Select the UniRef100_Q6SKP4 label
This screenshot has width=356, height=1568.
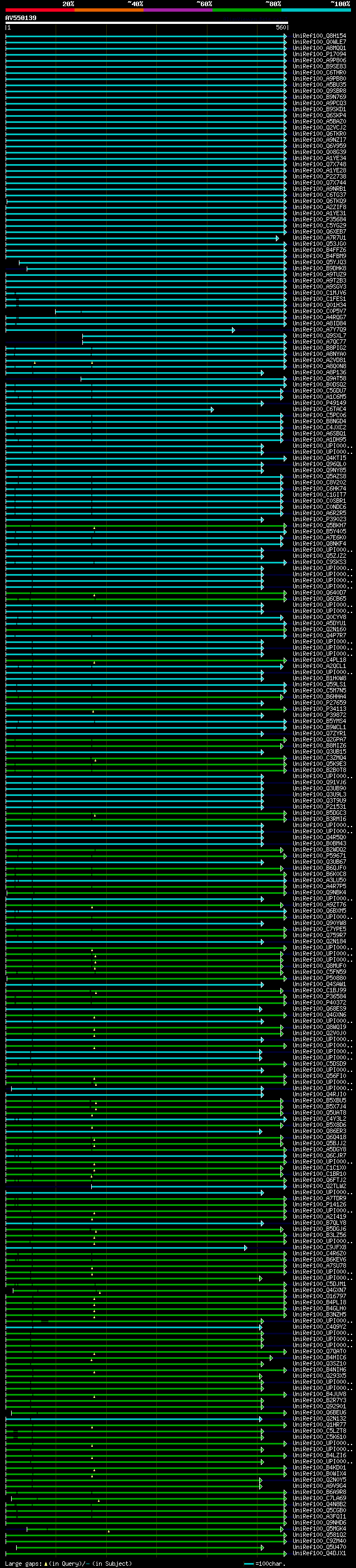pyautogui.click(x=319, y=115)
